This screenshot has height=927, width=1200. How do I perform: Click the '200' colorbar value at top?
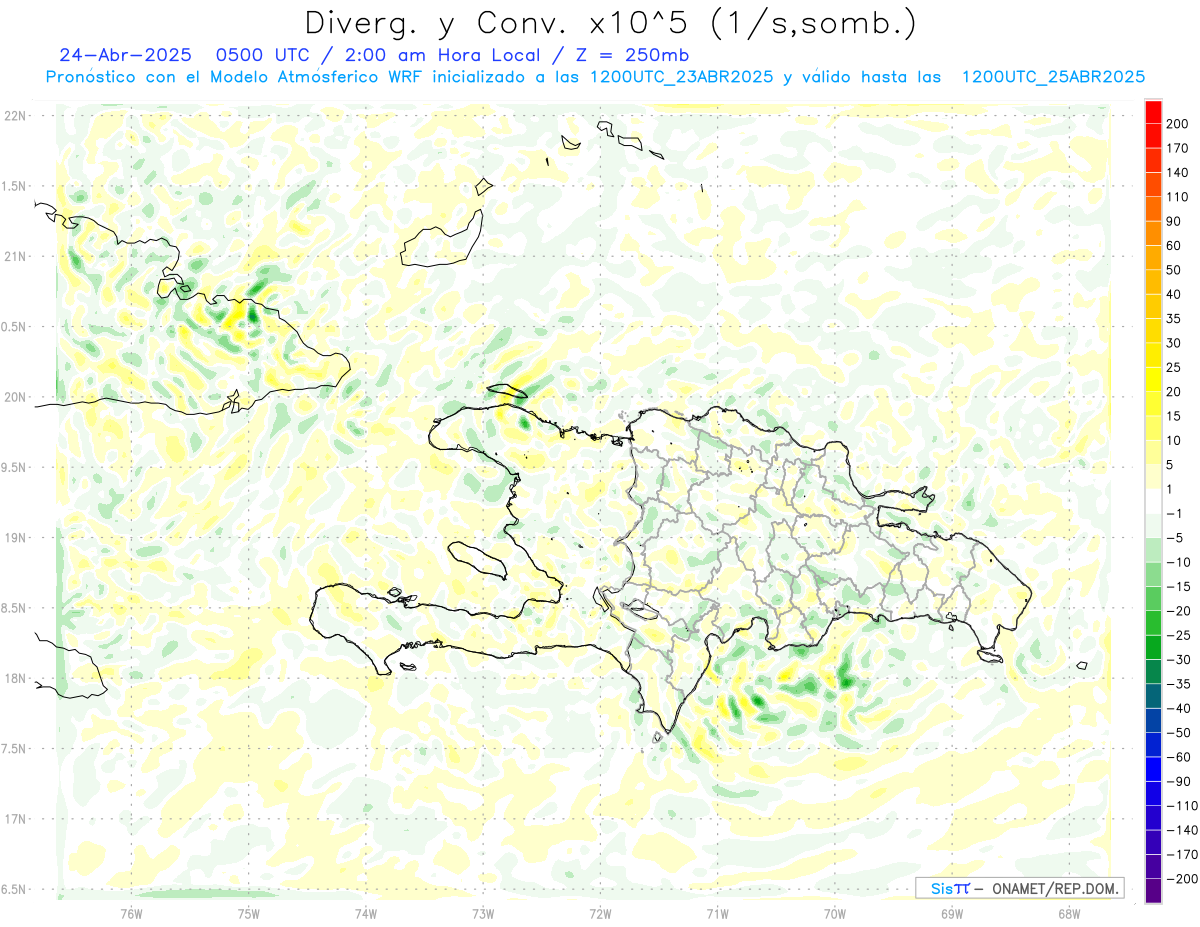point(1177,124)
